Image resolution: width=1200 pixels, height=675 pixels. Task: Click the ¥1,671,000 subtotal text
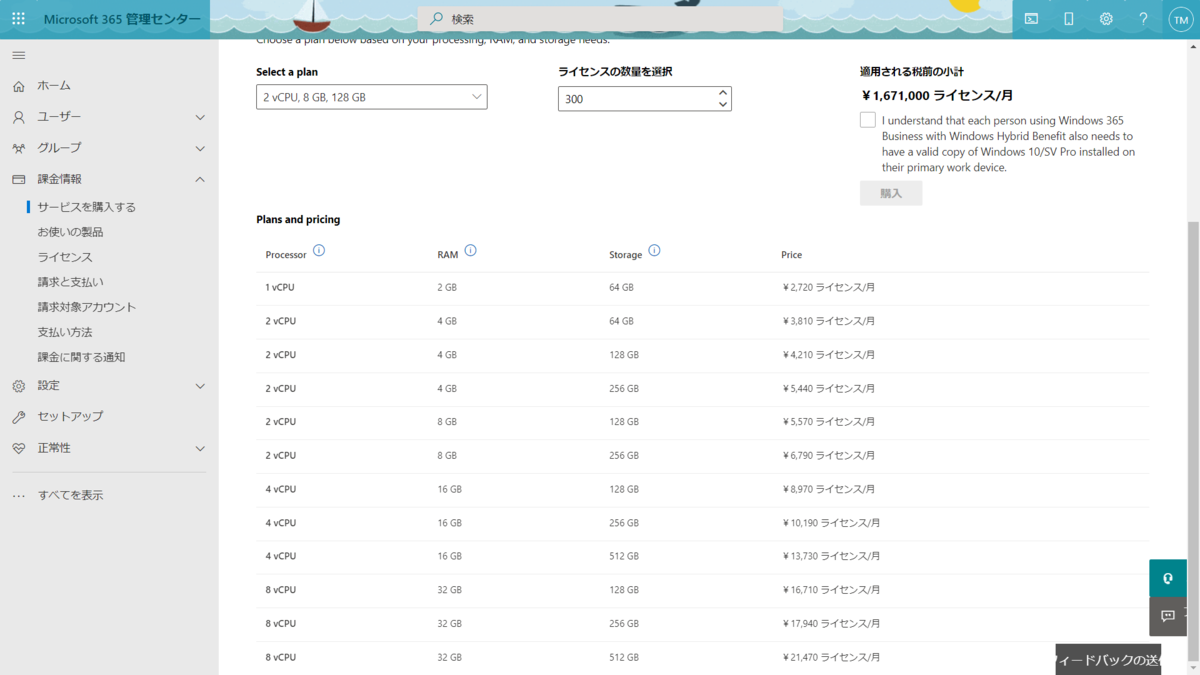coord(937,96)
